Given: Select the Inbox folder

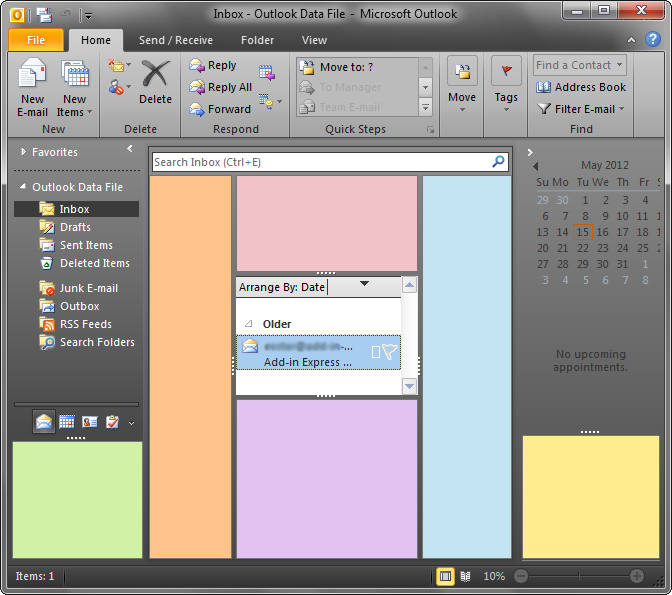Looking at the screenshot, I should point(76,209).
